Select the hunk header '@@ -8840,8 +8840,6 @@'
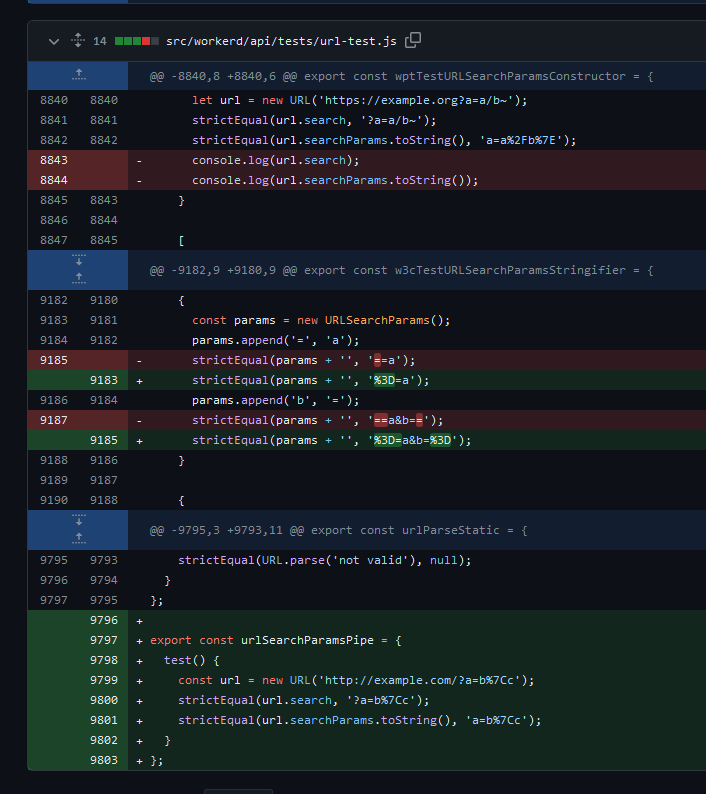The width and height of the screenshot is (706, 794). pos(222,76)
